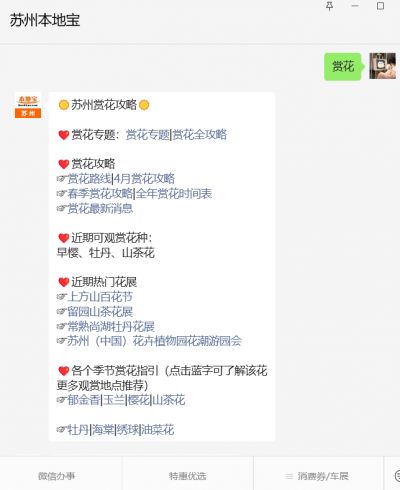Screen dimensions: 400x490
Task: Visit the 上方山百花节 link
Action: point(100,297)
